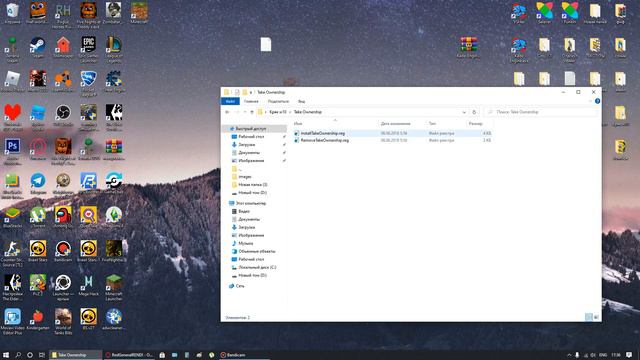This screenshot has width=640, height=360.
Task: Open PvZ 2 desktop shortcut
Action: [x=38, y=285]
